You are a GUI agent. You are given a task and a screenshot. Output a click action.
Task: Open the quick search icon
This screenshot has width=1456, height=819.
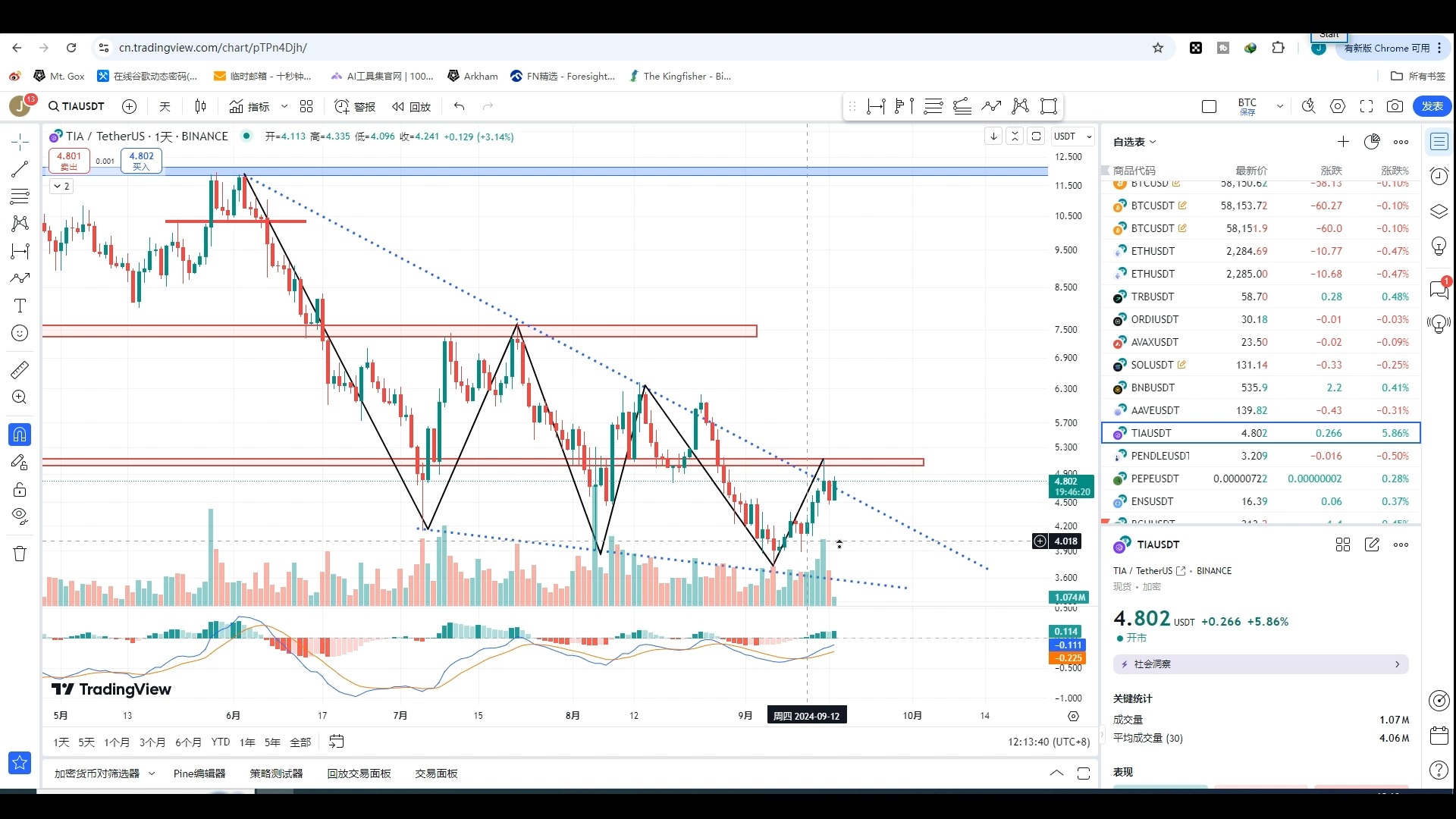[1309, 106]
